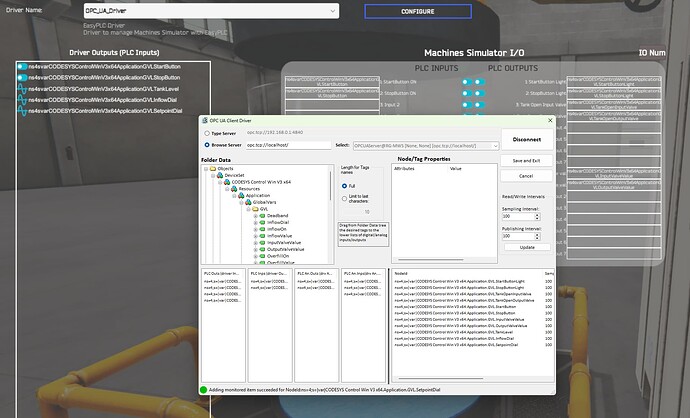Toggle PLC output switch on StartButton Light row
Screen dimensions: 690x418
[x=480, y=82]
